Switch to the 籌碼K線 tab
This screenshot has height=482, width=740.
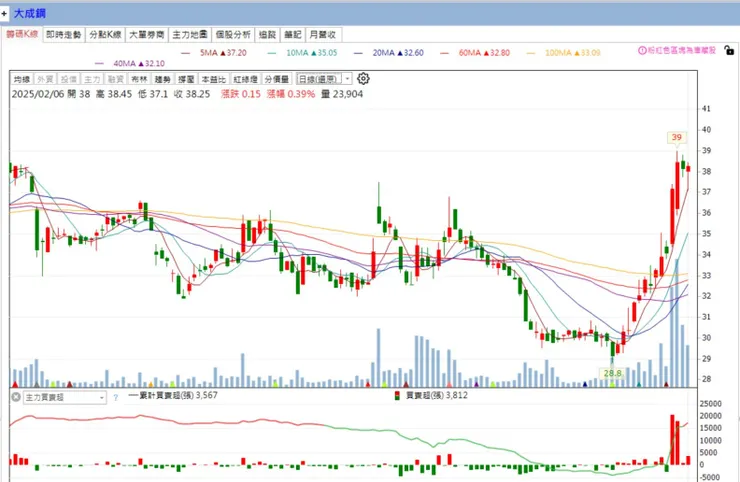(x=22, y=34)
